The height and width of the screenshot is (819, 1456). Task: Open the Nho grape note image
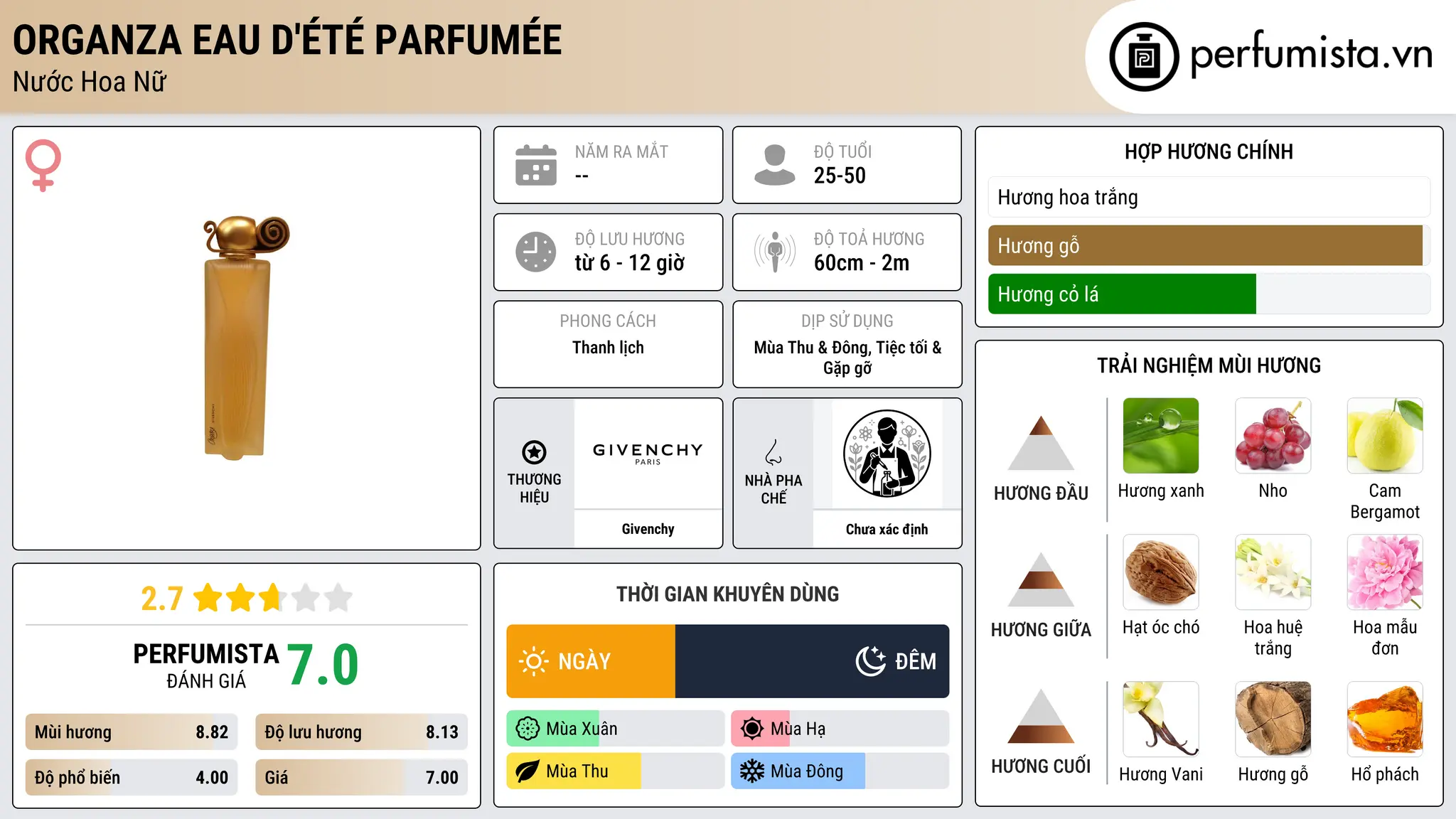click(1273, 436)
